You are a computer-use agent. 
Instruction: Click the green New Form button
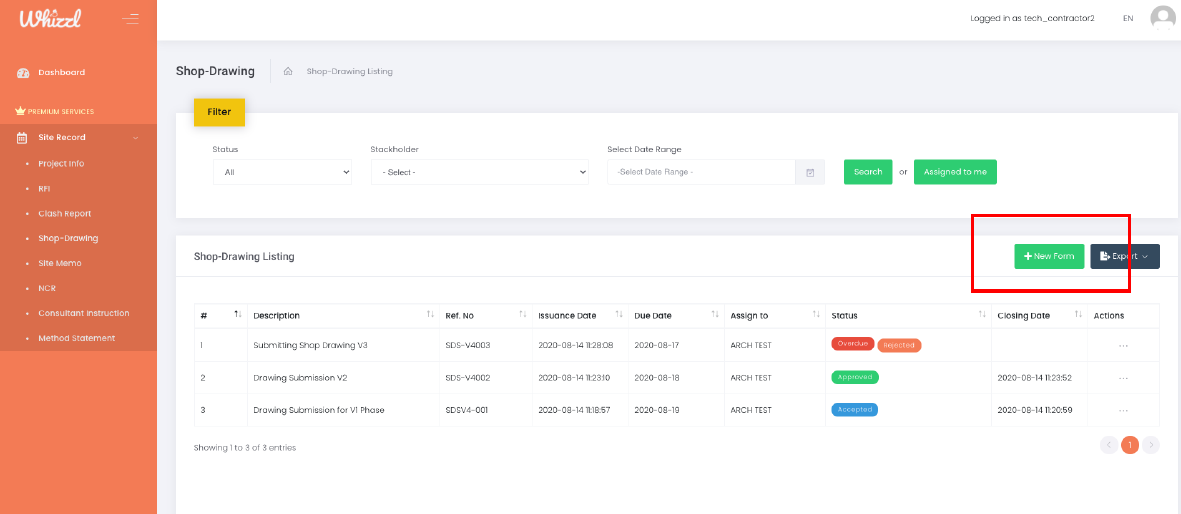[x=1048, y=257]
